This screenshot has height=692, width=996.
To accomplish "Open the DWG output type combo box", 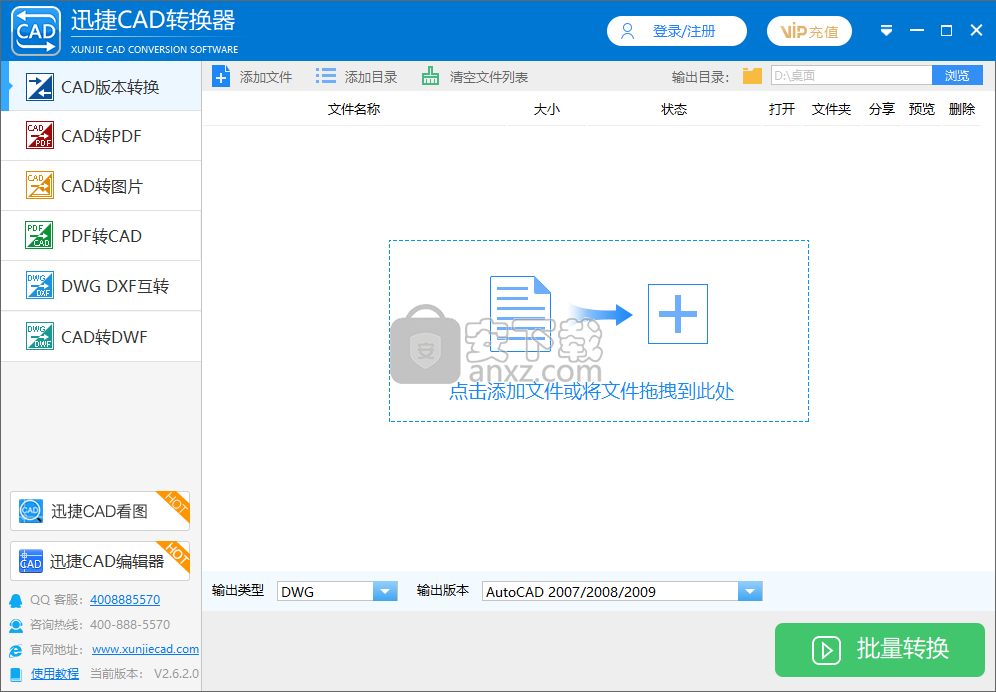I will coord(337,592).
